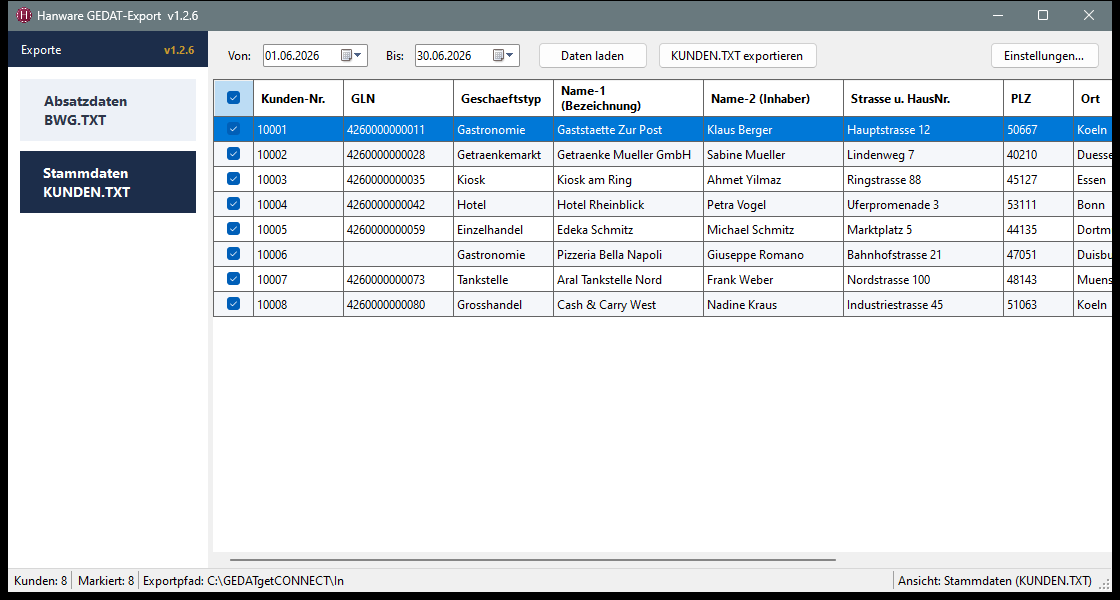Click Petra Vogel cell
1120x600 pixels.
click(x=774, y=205)
